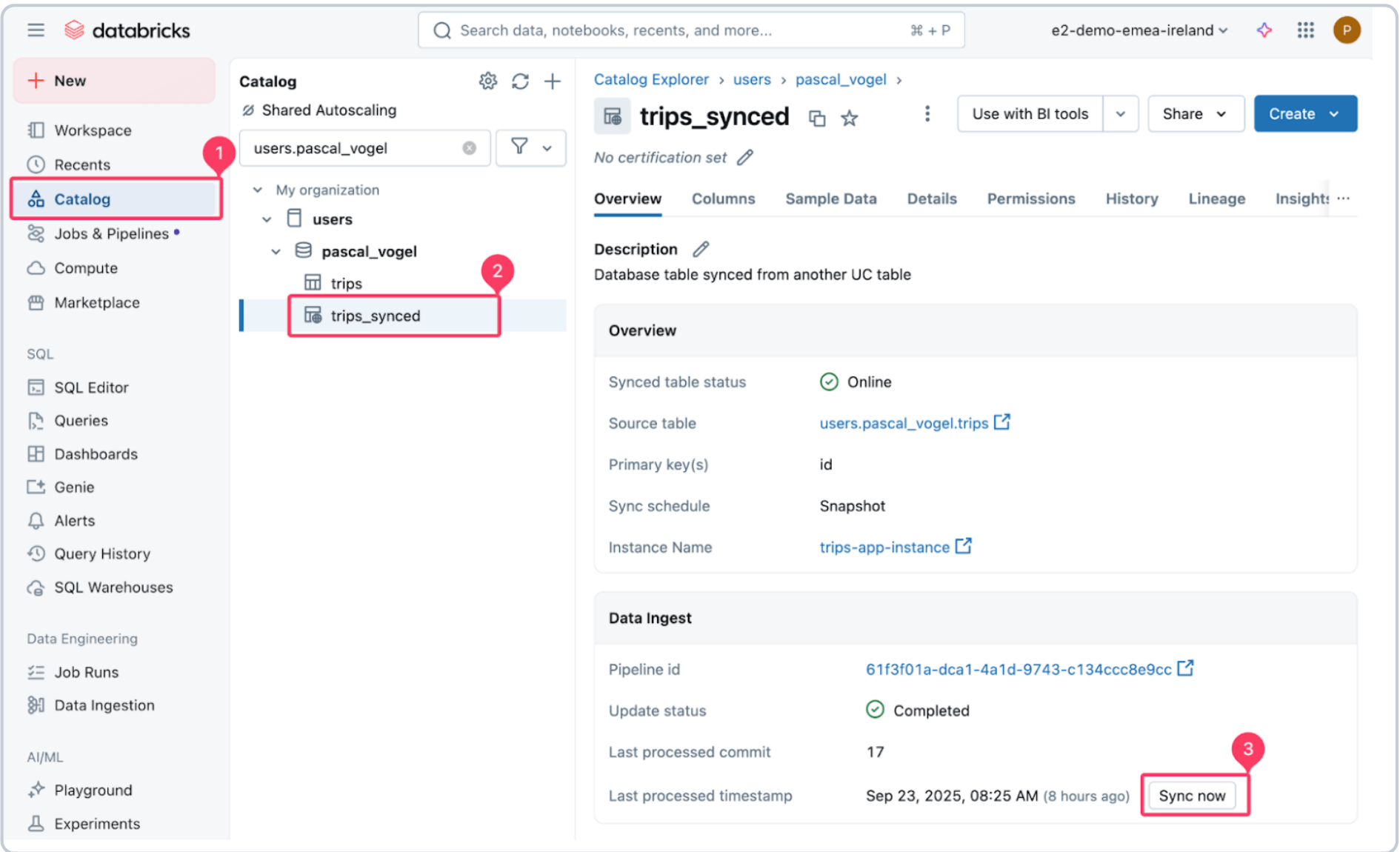Click the New button
Viewport: 1400px width, 852px height.
(115, 81)
